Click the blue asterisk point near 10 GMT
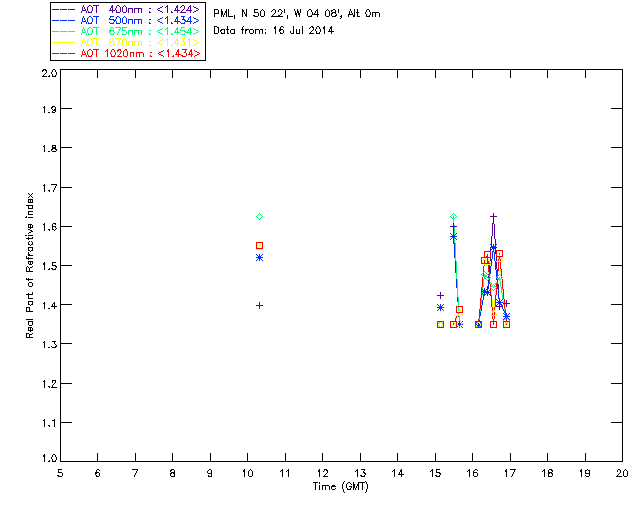 point(259,258)
